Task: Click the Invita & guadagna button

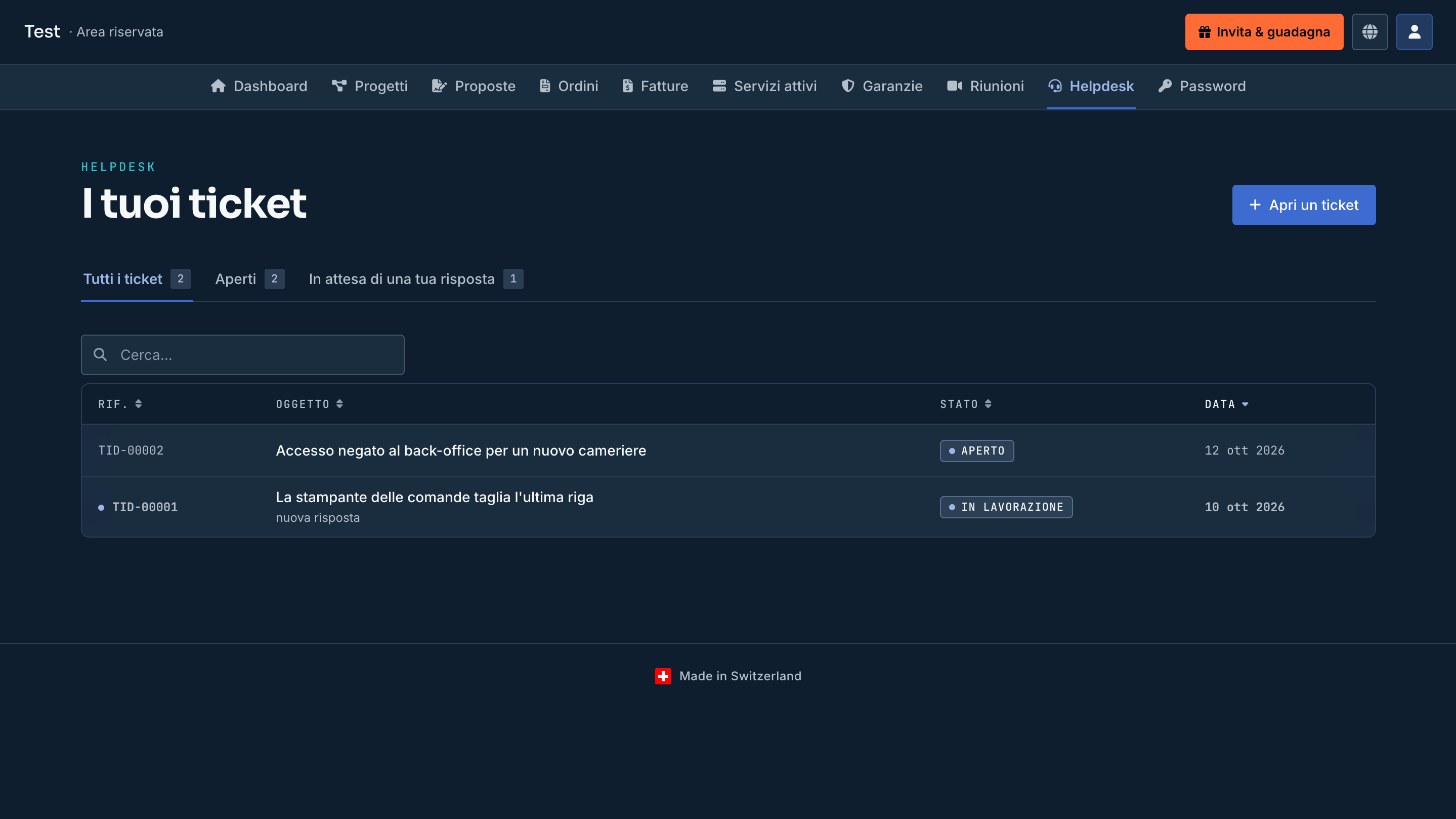Action: [1264, 32]
